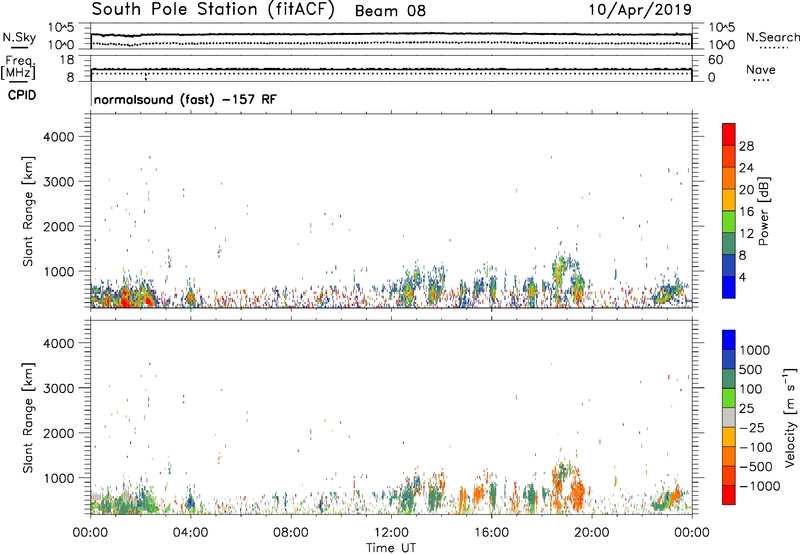
Task: Pick the yellow -25 to -100 velocity segment
Action: 729,437
